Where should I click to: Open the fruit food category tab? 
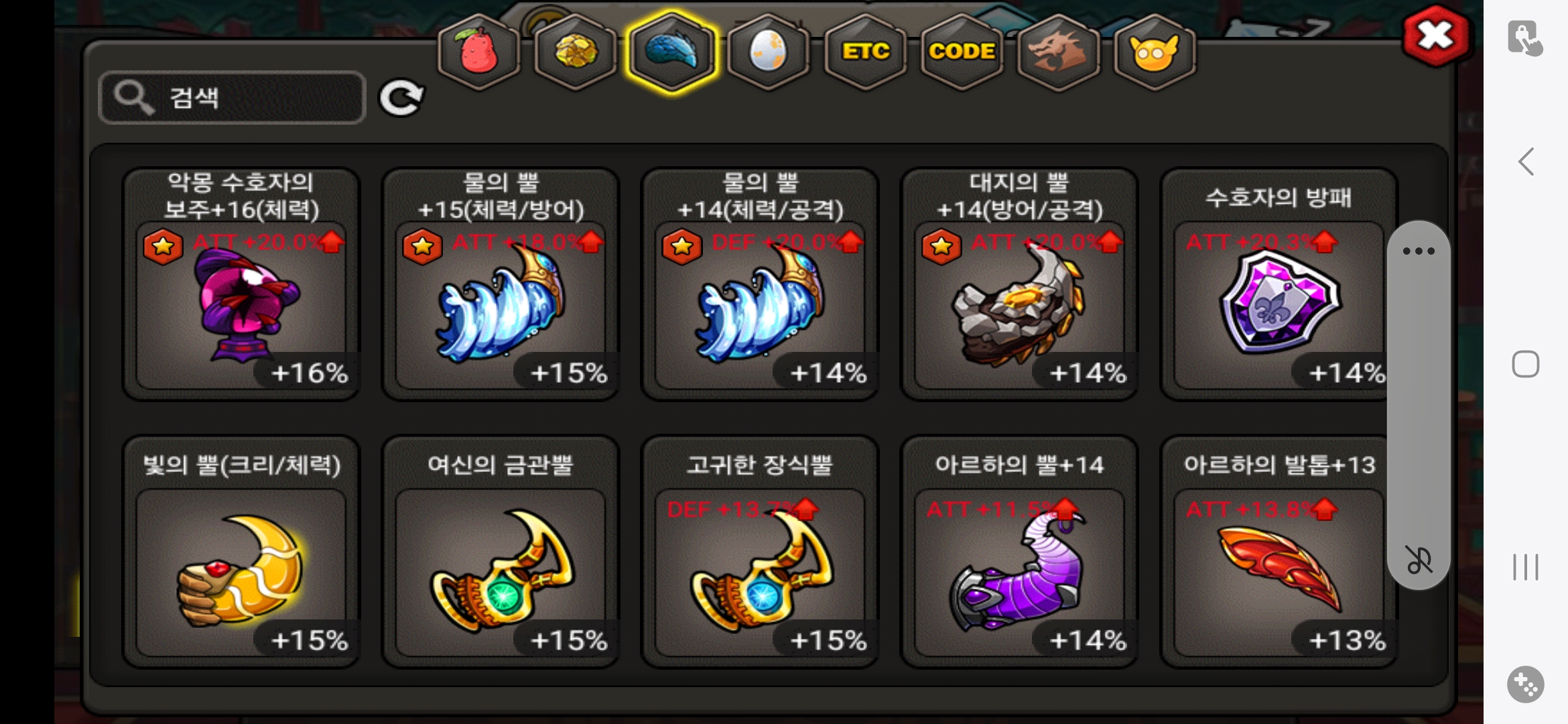coord(478,52)
